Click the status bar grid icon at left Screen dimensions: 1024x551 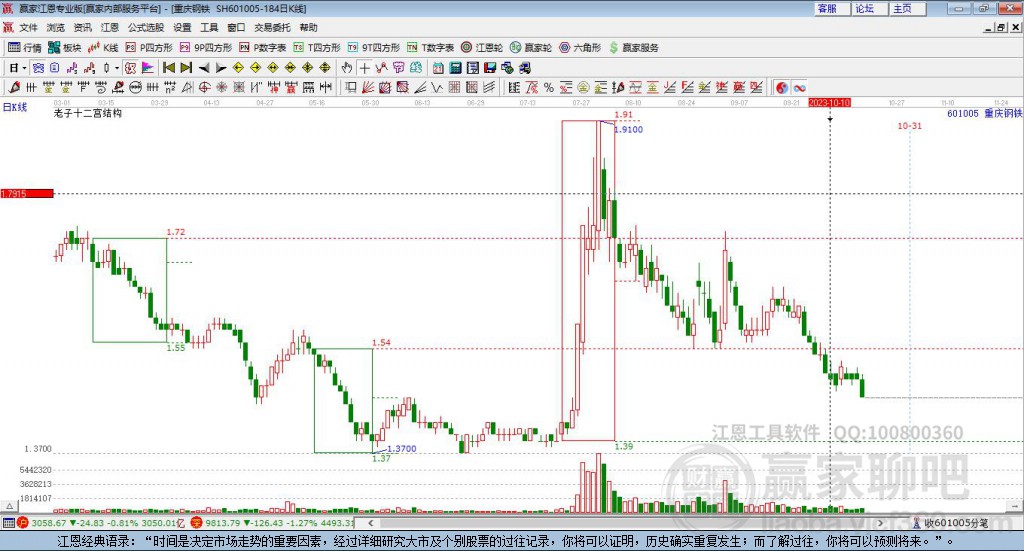[x=8, y=523]
